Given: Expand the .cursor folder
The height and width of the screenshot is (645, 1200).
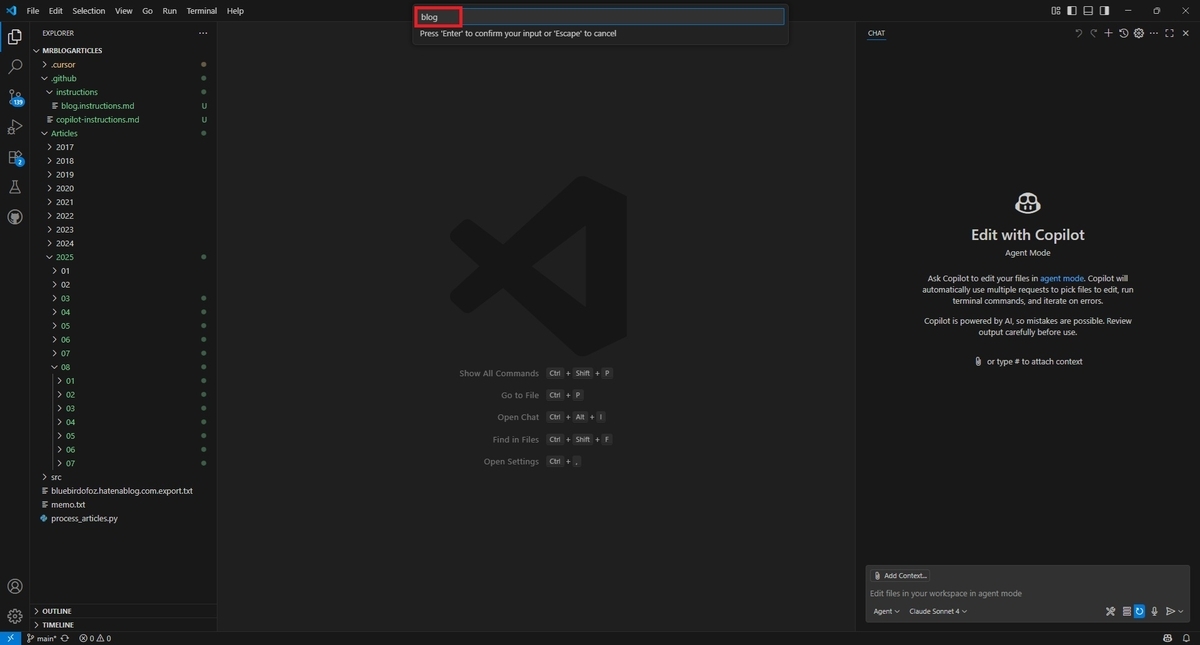Looking at the screenshot, I should (63, 64).
